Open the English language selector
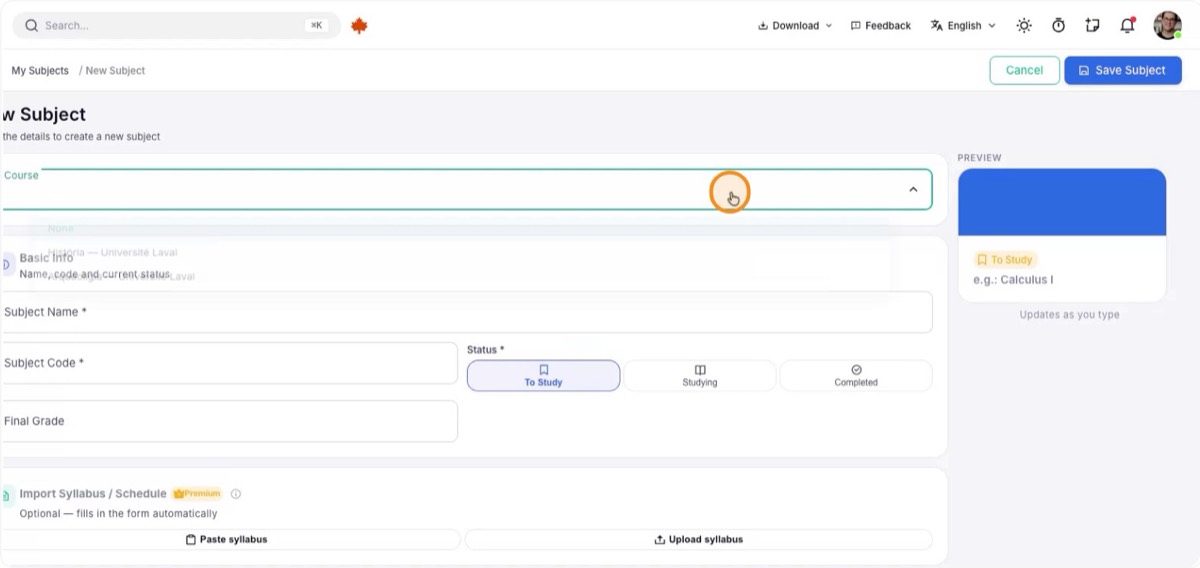The height and width of the screenshot is (568, 1200). point(963,26)
